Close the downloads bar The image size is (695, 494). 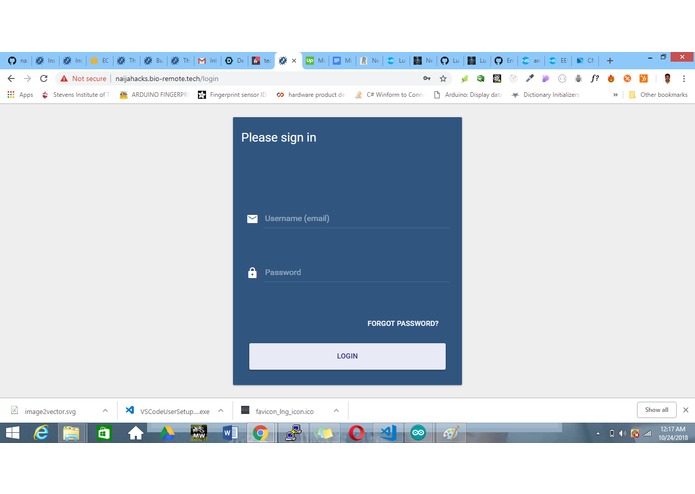[x=686, y=410]
